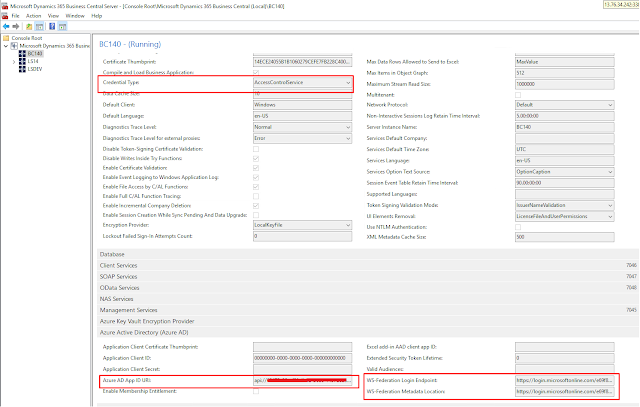The image size is (640, 407).
Task: Toggle Enable File Access by C/AL Functions
Action: [x=256, y=187]
